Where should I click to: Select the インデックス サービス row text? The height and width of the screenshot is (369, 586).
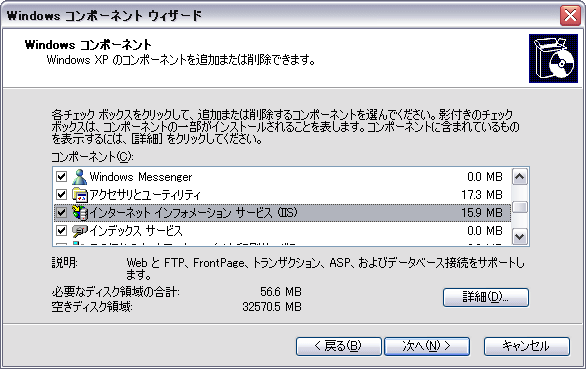pos(136,231)
